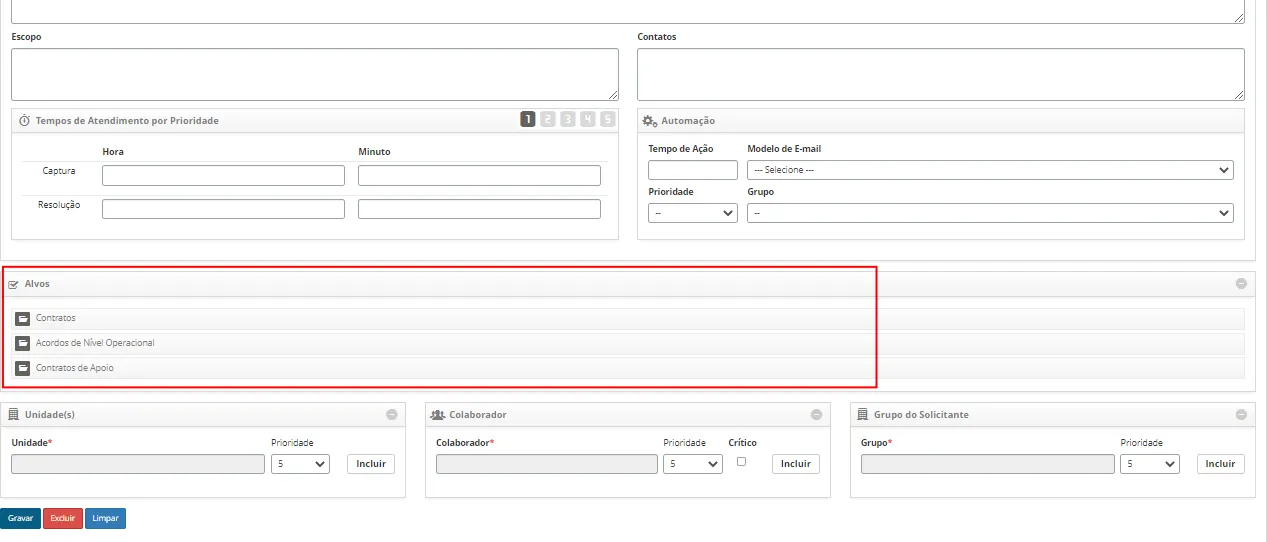Viewport: 1267px width, 542px height.
Task: Click the Captura Hora field
Action: click(x=223, y=176)
